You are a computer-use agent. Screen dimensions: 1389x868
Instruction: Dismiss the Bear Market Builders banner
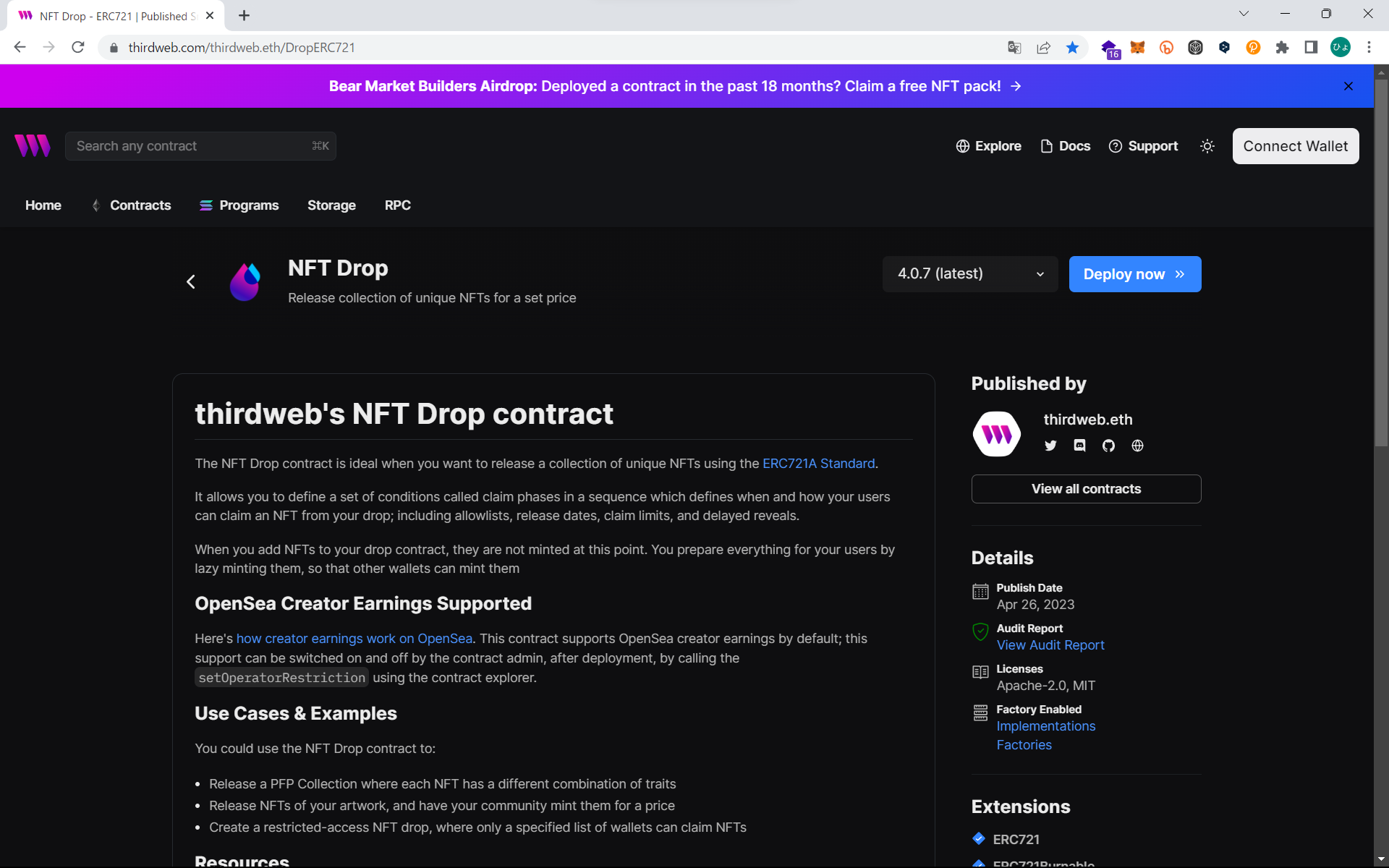coord(1348,86)
